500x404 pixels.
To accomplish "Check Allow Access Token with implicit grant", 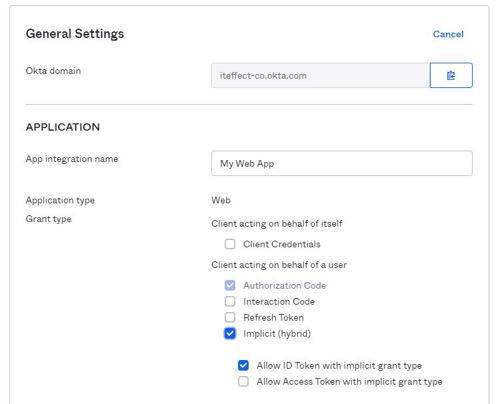I will [x=243, y=381].
